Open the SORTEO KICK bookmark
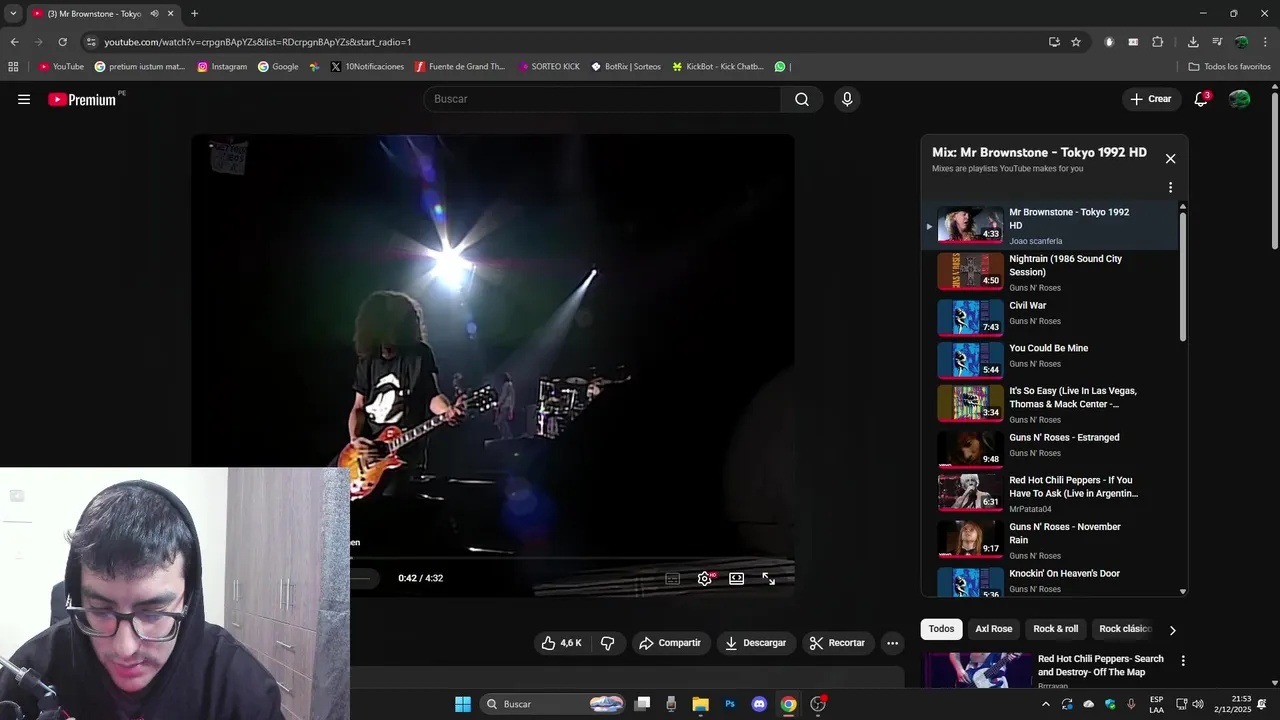1280x720 pixels. pyautogui.click(x=549, y=67)
